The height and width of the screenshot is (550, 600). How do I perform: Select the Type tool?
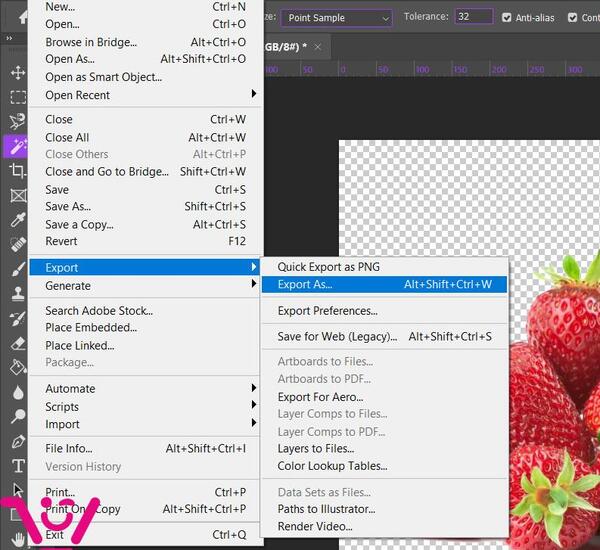(18, 466)
